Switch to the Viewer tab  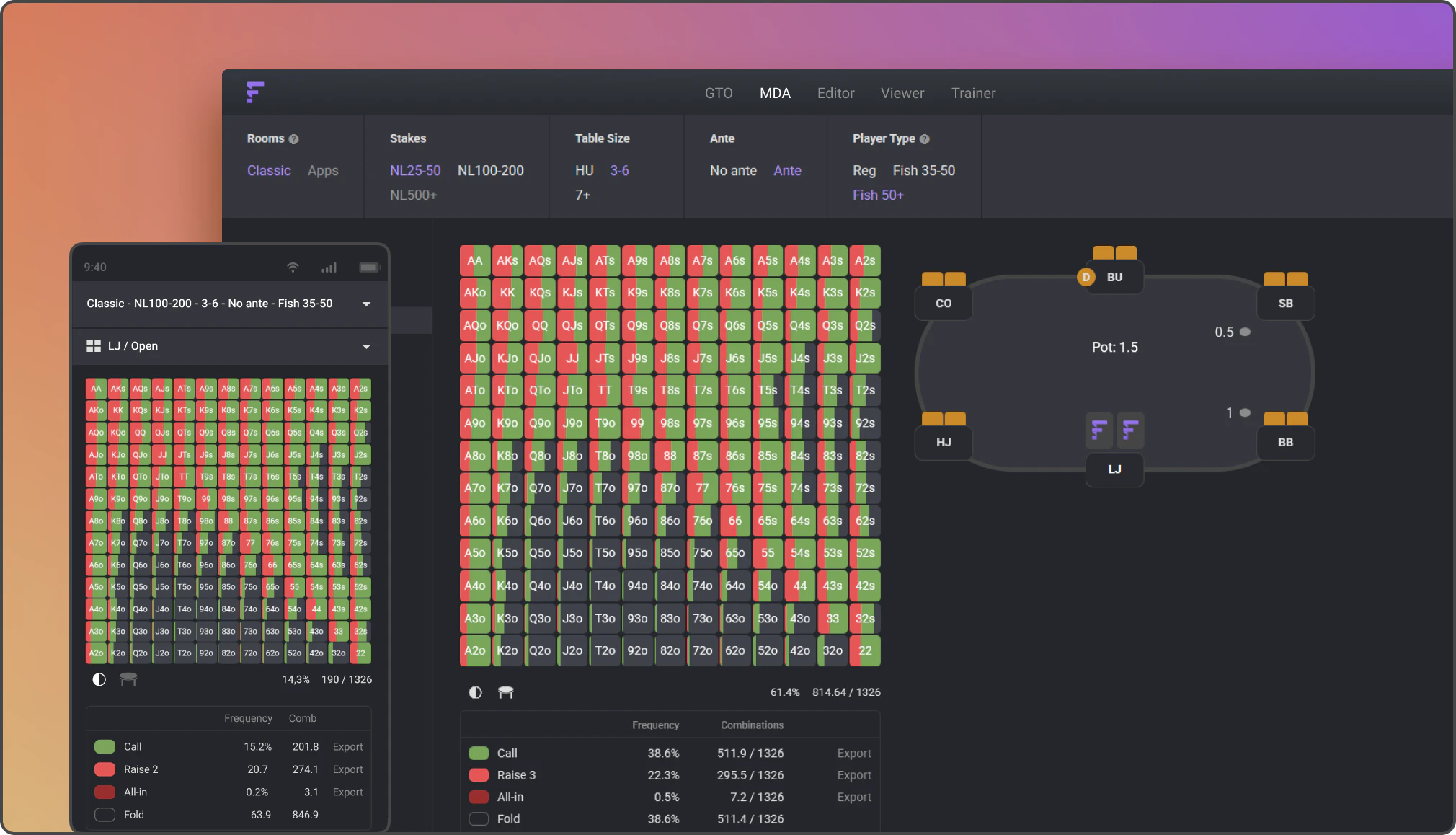902,93
